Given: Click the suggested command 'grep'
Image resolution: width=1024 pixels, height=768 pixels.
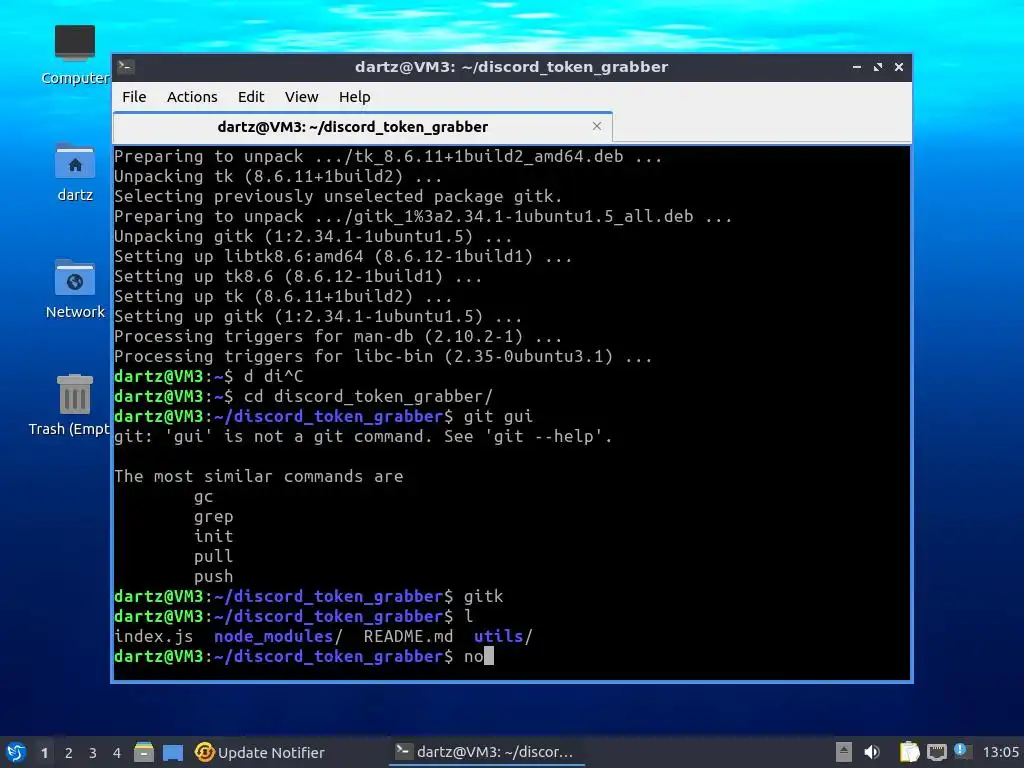Looking at the screenshot, I should [214, 517].
